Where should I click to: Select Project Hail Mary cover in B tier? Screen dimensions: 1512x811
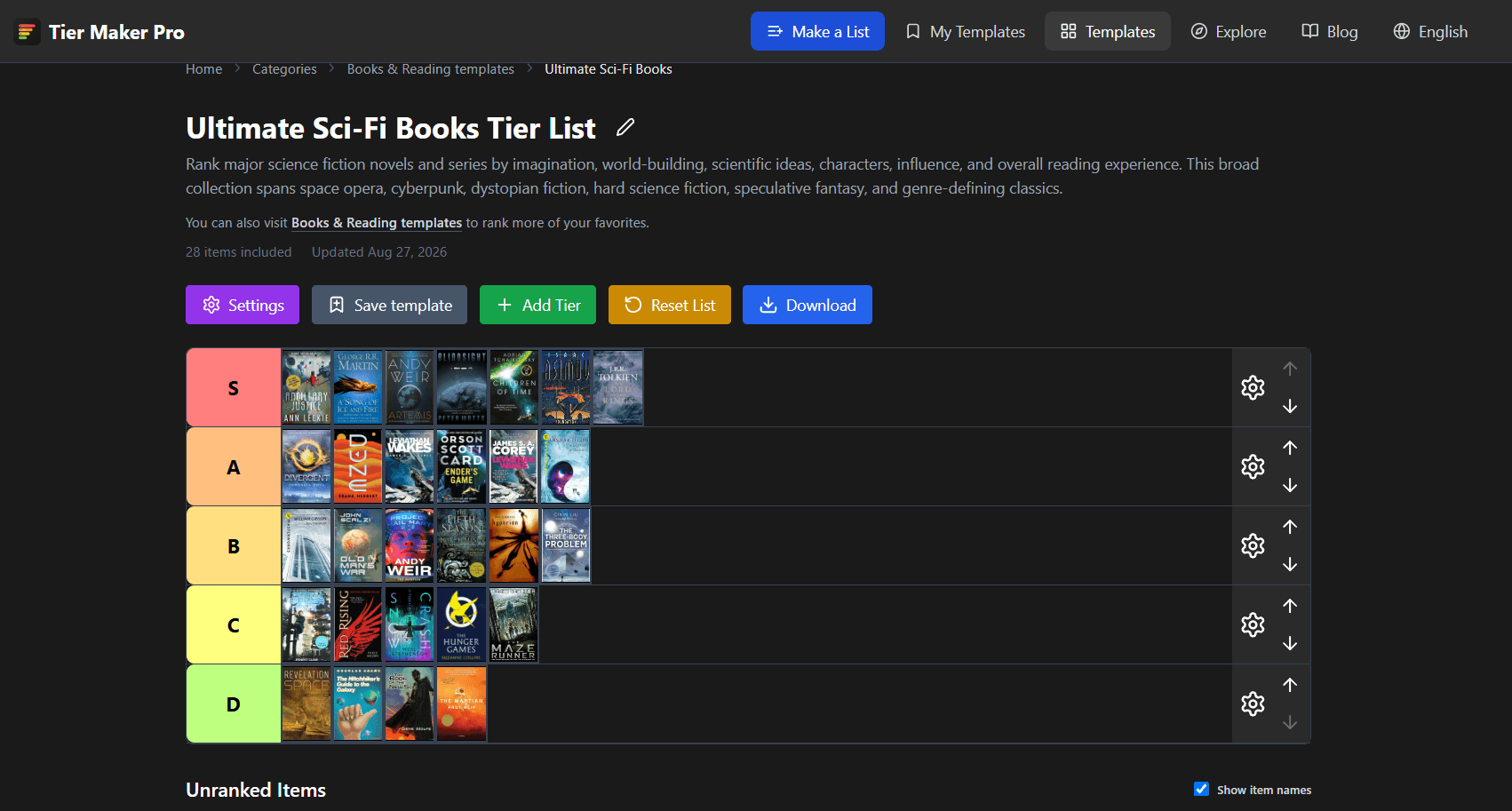tap(410, 545)
